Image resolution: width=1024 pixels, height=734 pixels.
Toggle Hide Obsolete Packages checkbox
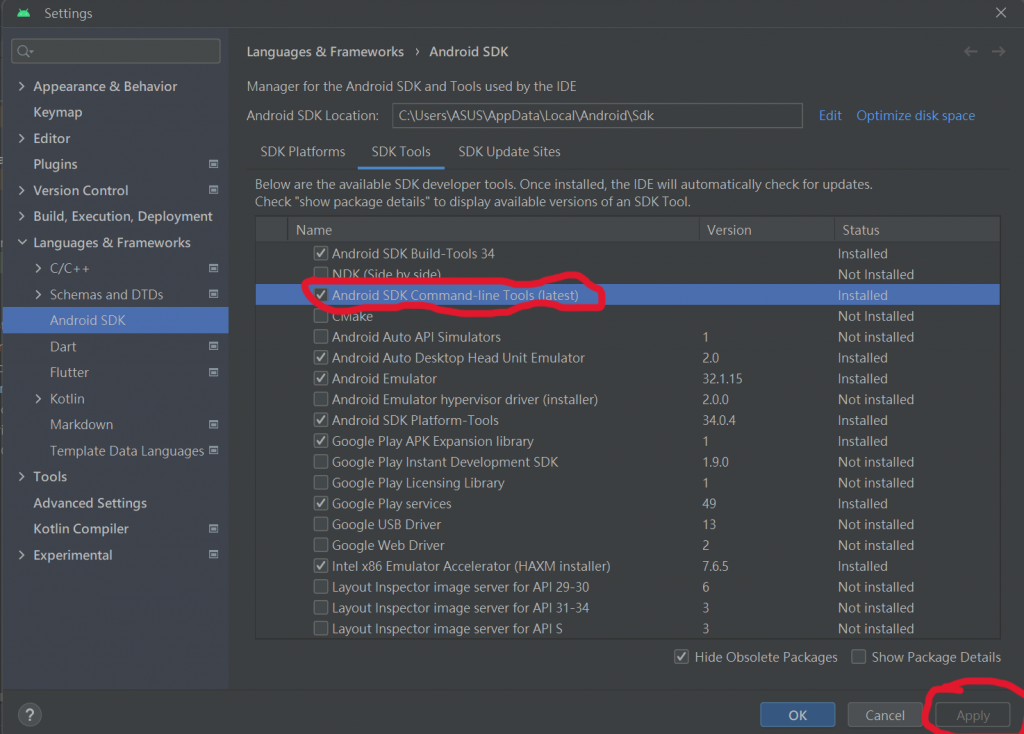click(681, 657)
